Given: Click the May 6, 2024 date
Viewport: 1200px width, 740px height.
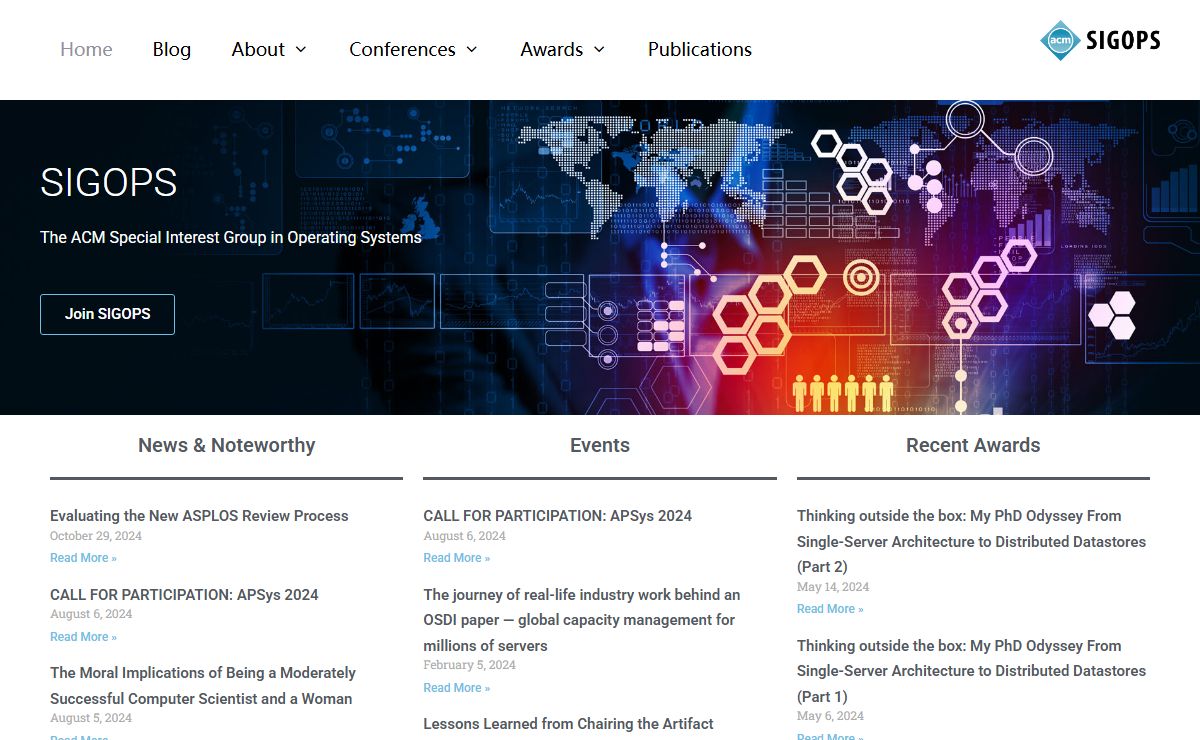Looking at the screenshot, I should pos(830,716).
